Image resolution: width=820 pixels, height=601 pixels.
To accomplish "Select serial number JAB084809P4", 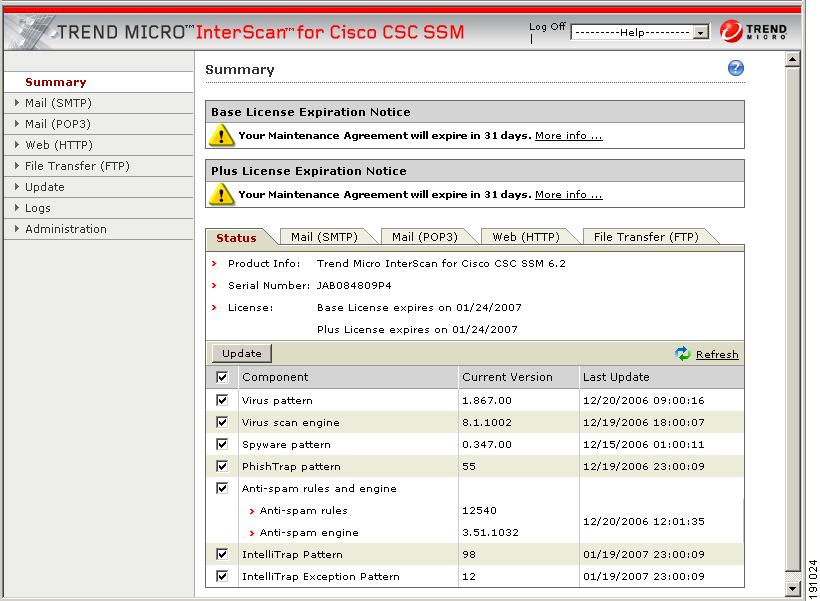I will click(354, 286).
